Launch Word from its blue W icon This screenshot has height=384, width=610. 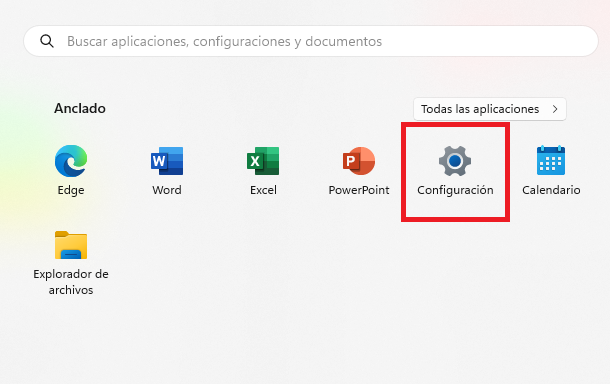coord(167,161)
